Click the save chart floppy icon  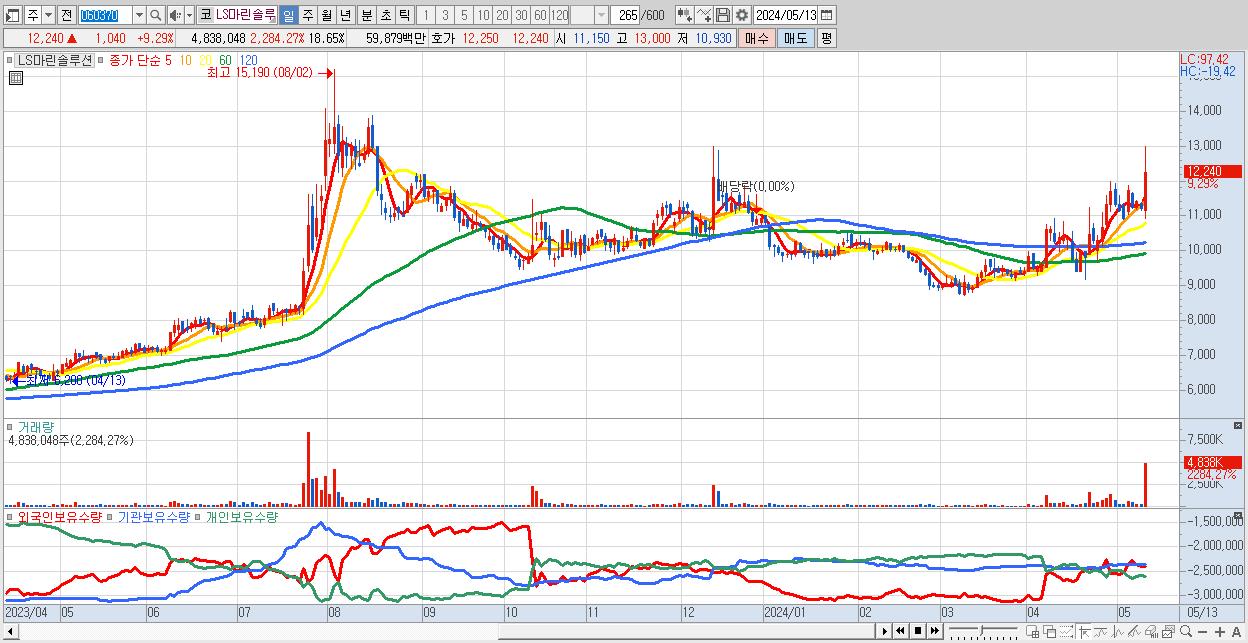[723, 16]
